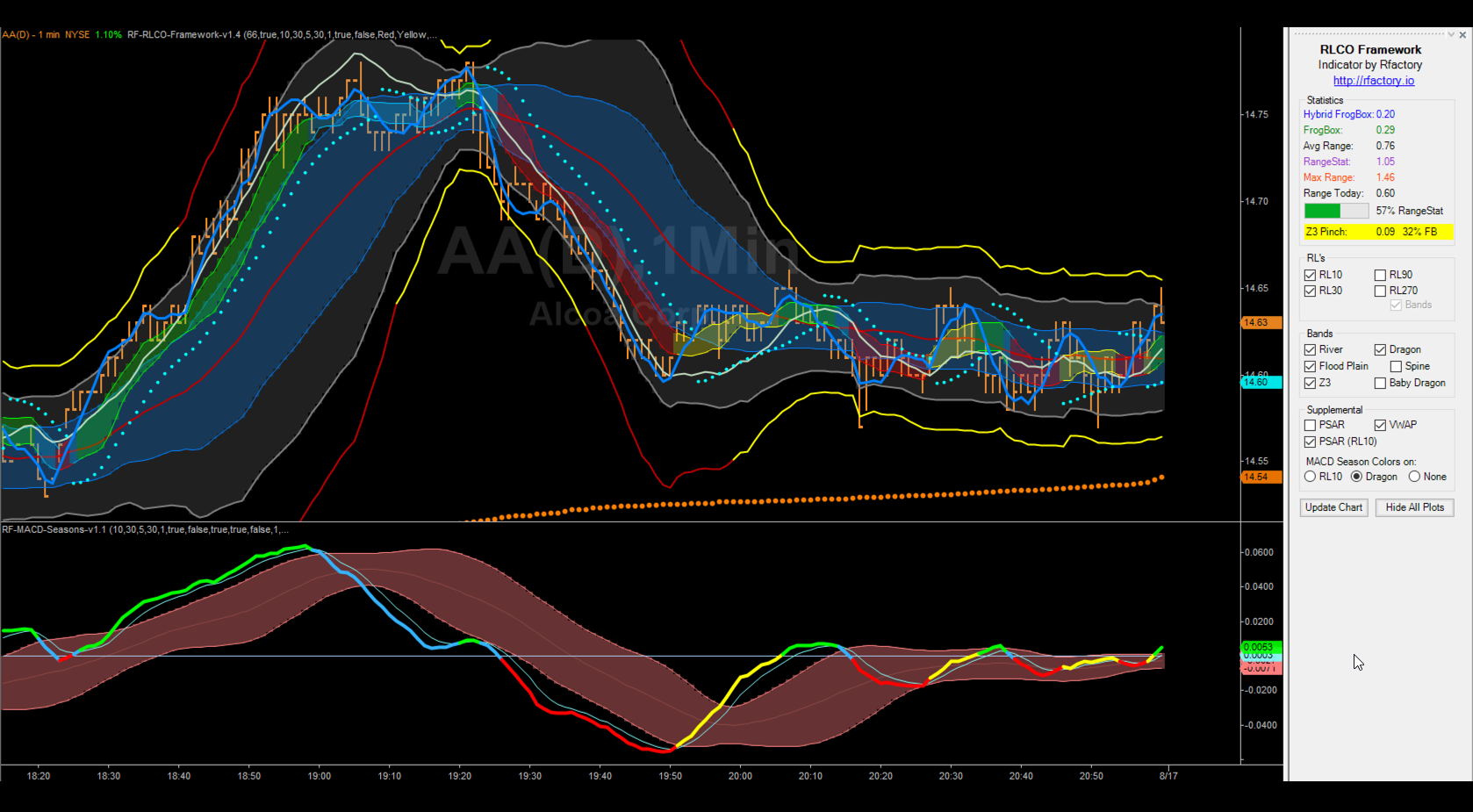This screenshot has height=812, width=1473.
Task: Toggle the Dragon band checkbox
Action: click(x=1380, y=350)
